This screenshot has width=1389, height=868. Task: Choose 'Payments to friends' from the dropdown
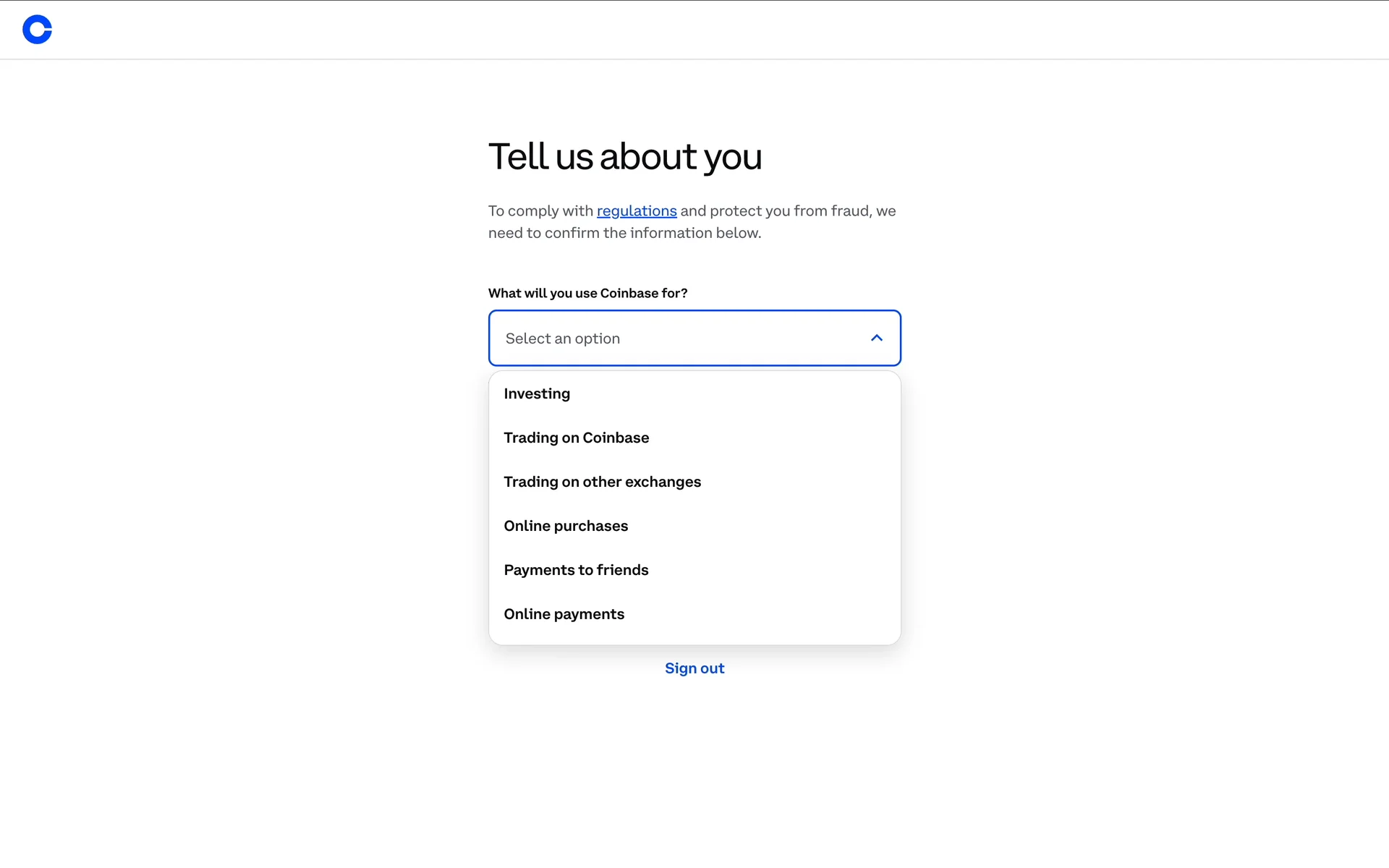tap(576, 570)
